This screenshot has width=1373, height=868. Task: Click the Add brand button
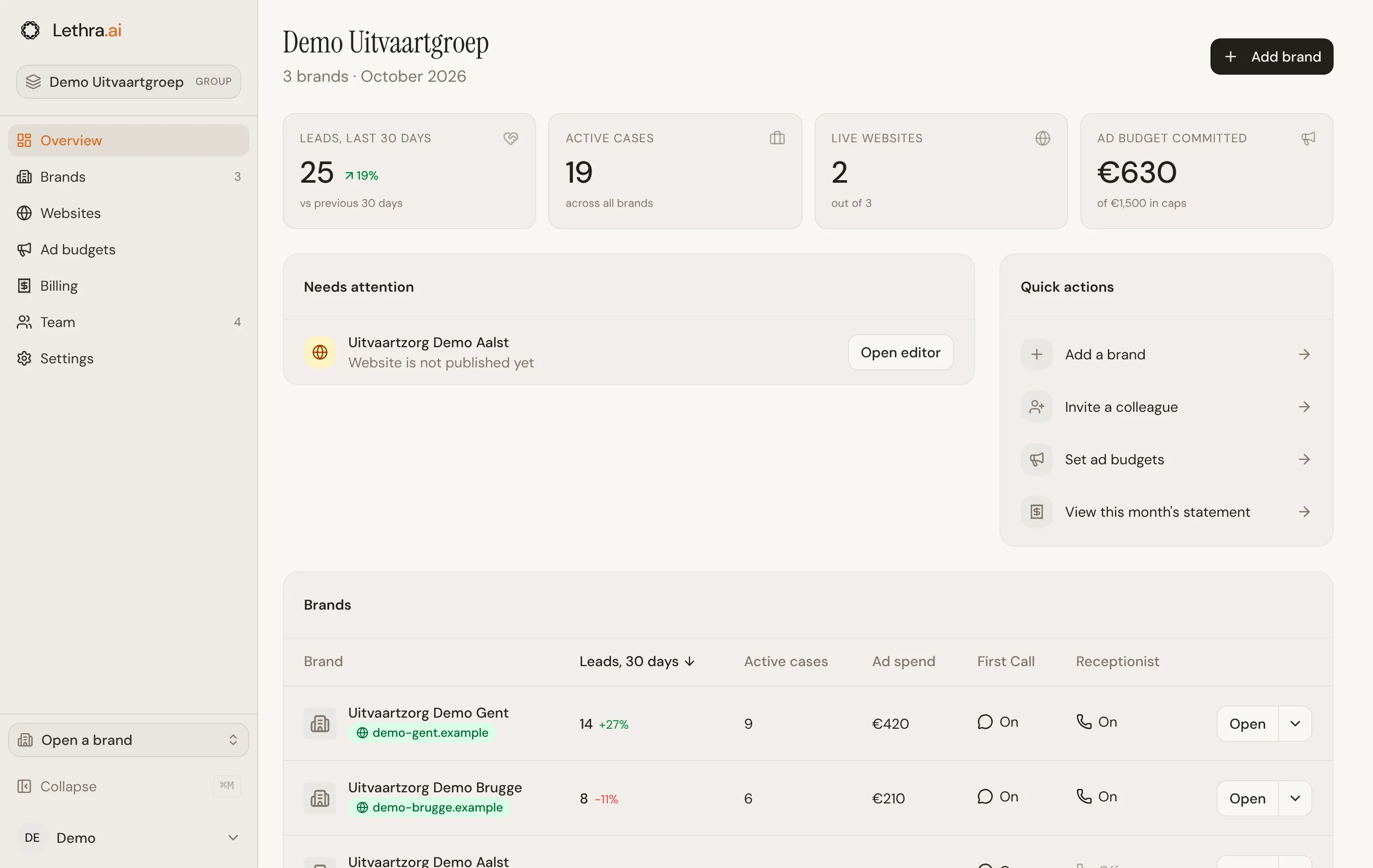point(1272,57)
